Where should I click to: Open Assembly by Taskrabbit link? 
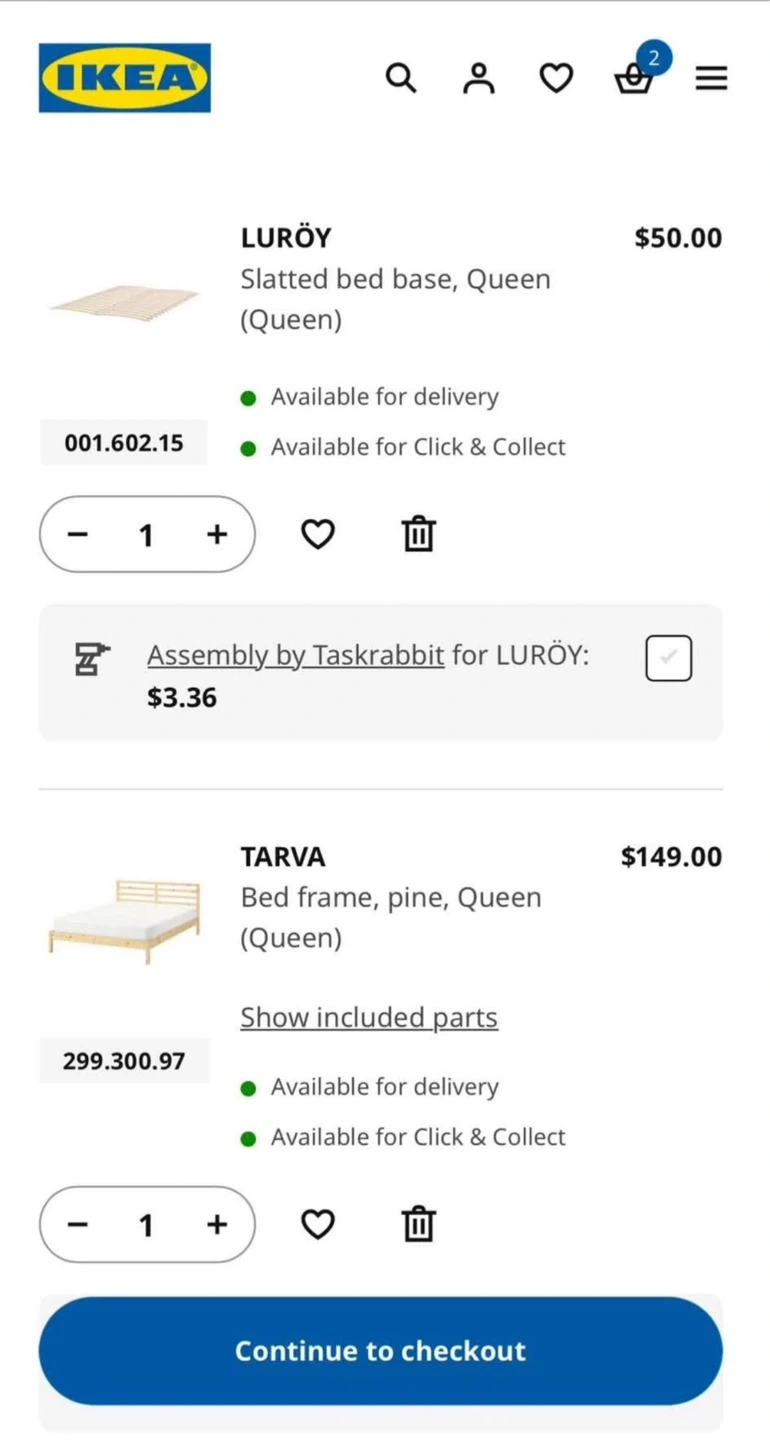296,656
